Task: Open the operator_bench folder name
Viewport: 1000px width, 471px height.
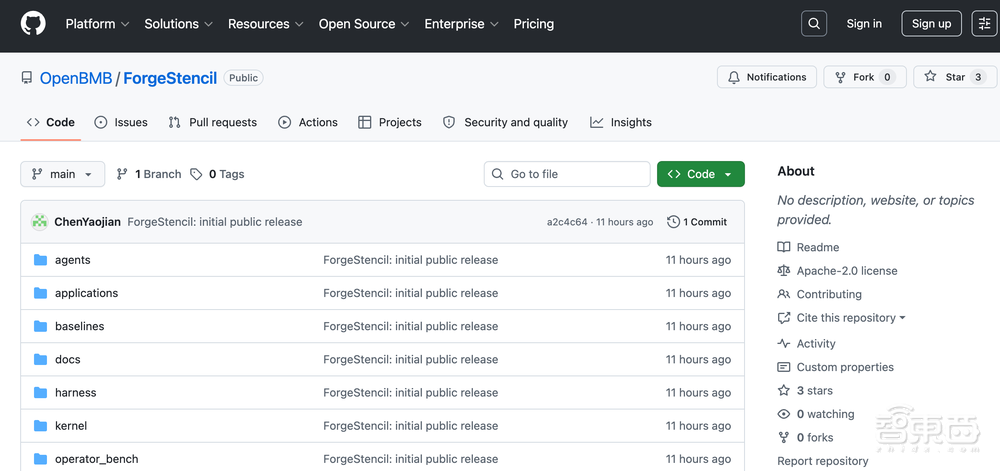Action: 96,459
